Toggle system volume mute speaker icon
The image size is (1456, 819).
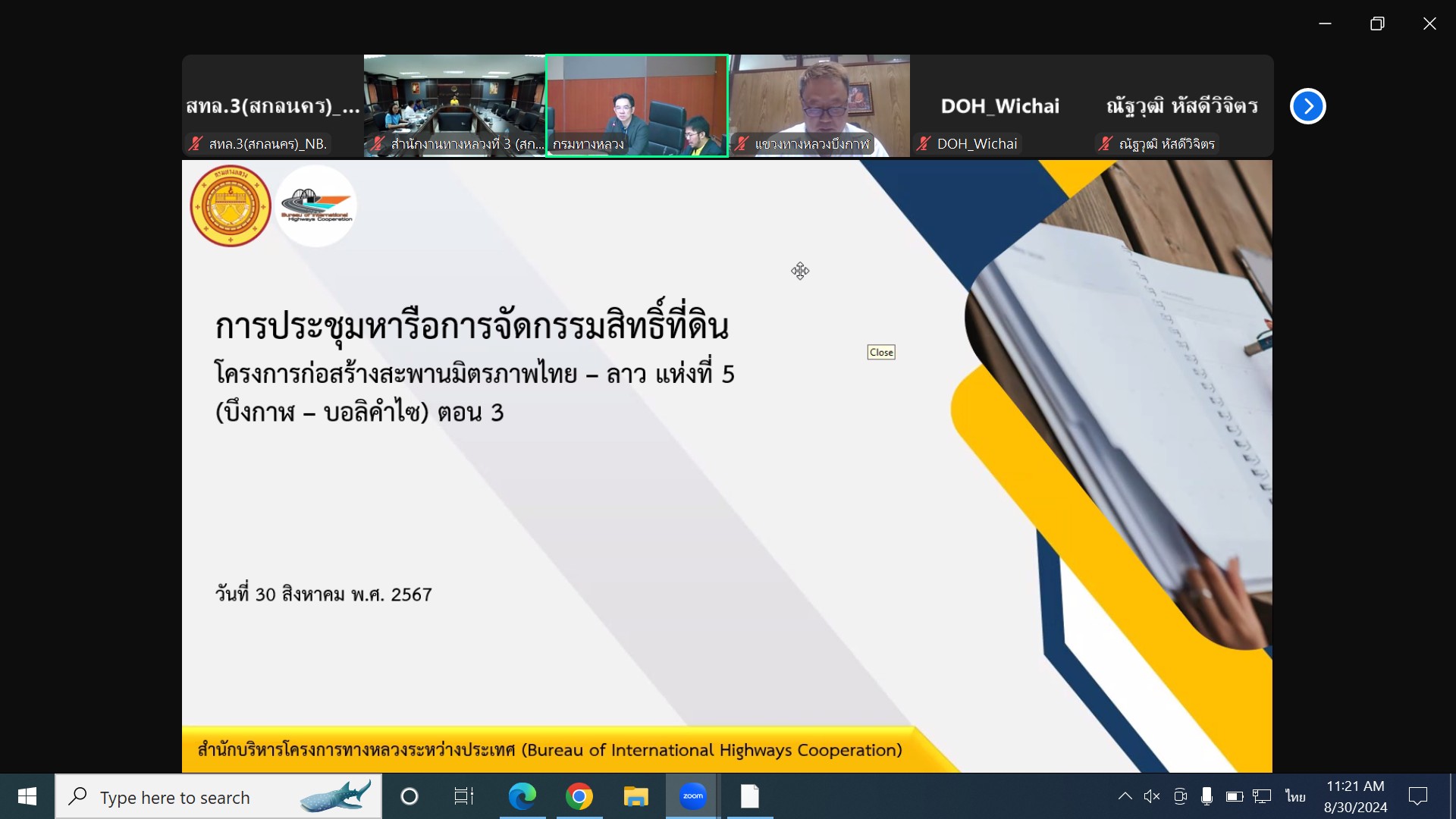pos(1151,796)
